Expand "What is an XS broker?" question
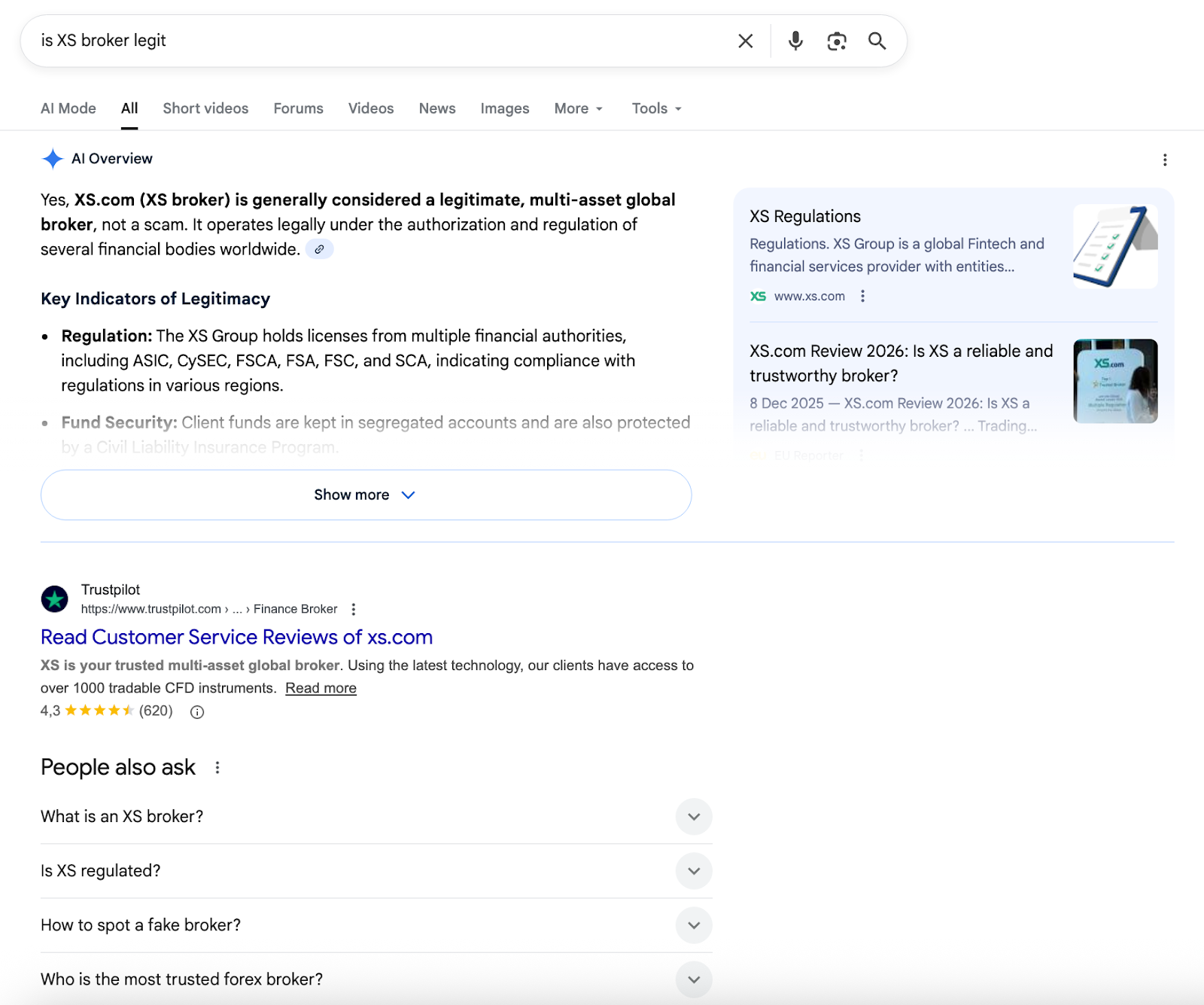 693,817
